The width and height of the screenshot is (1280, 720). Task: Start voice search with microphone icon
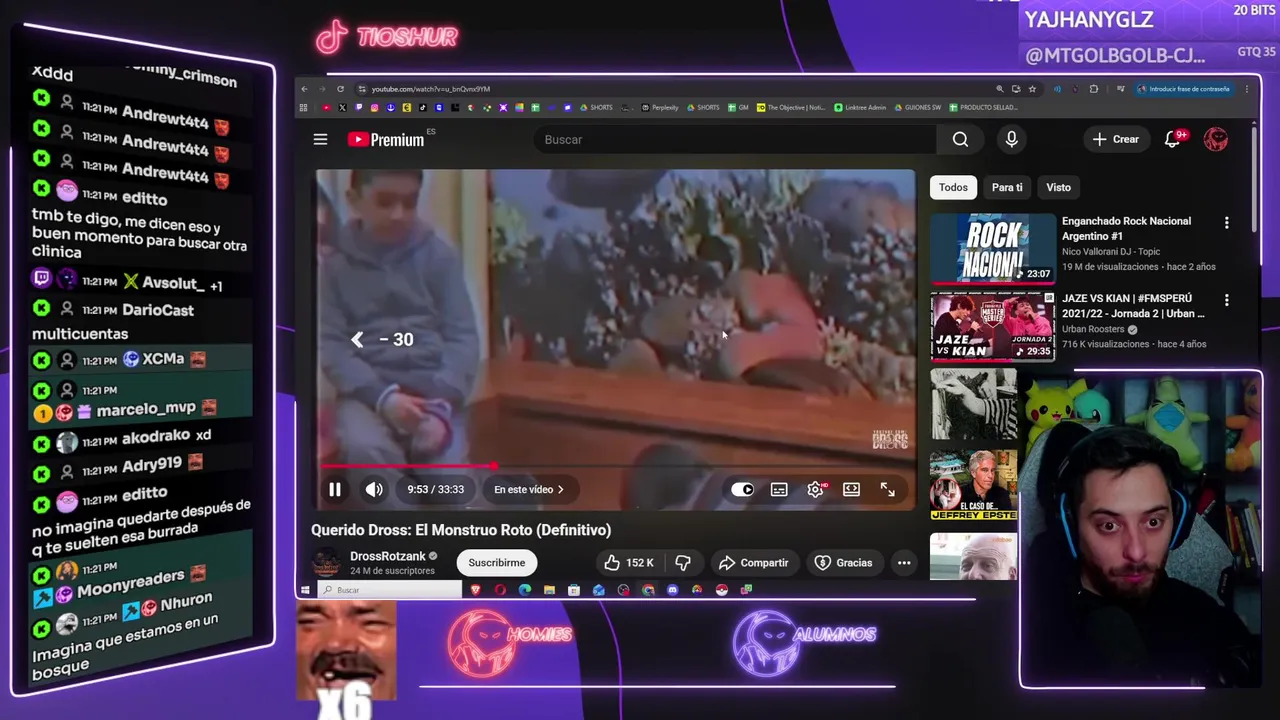coord(1011,139)
